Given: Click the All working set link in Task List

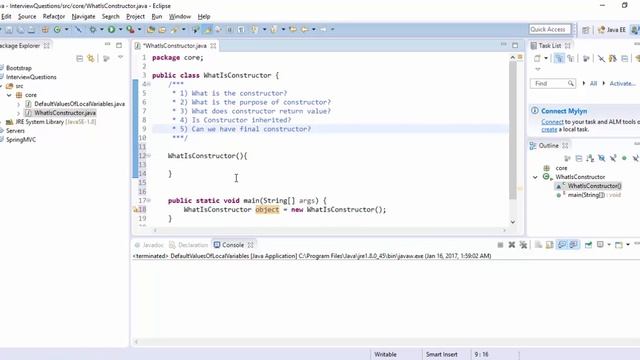Looking at the screenshot, I should [x=593, y=83].
